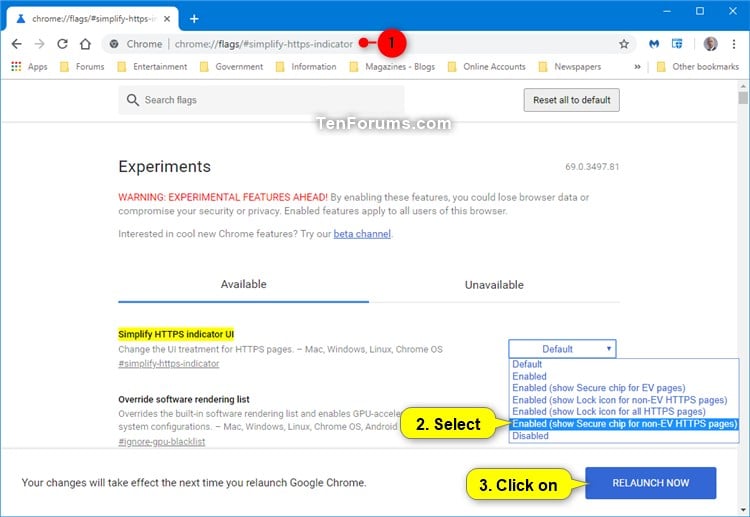Open the Government bookmark folder
This screenshot has width=750, height=517.
[232, 66]
